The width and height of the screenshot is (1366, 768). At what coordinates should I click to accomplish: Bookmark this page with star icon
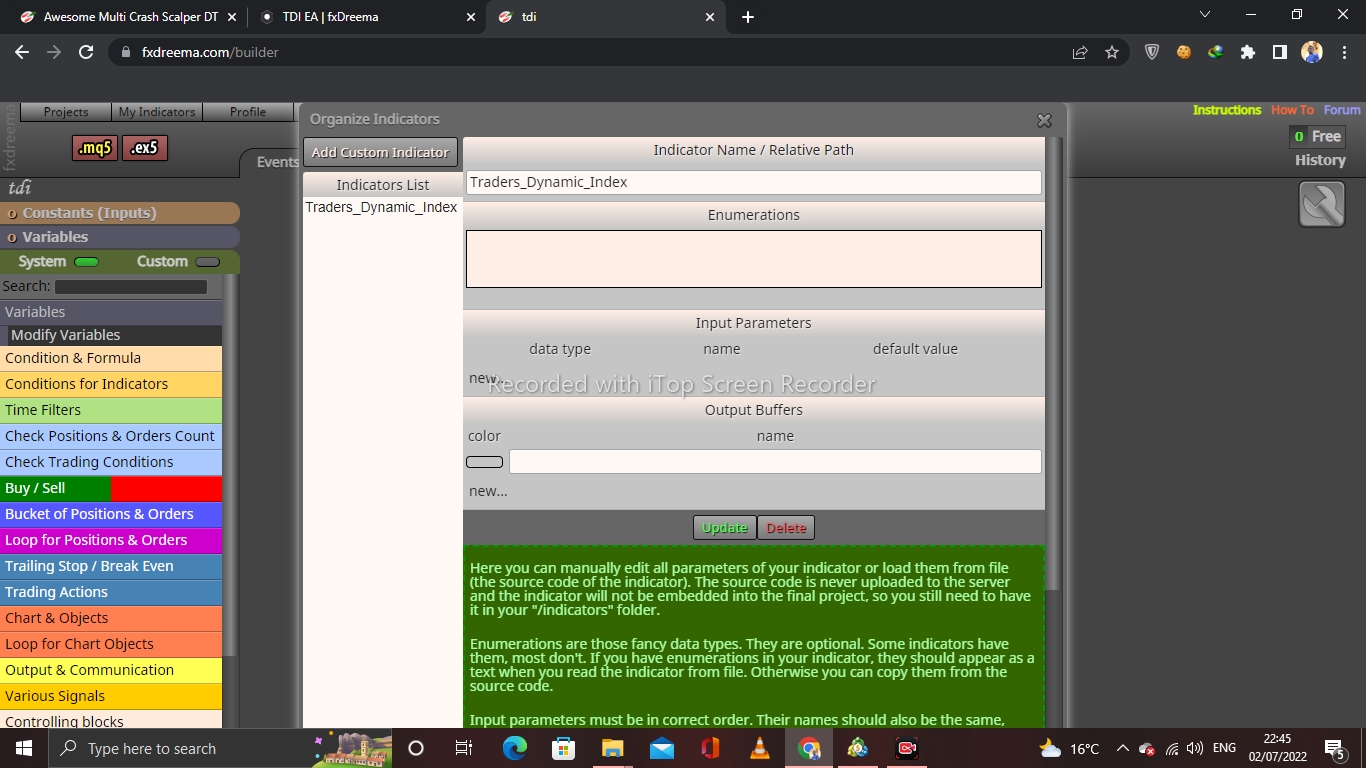[x=1112, y=52]
